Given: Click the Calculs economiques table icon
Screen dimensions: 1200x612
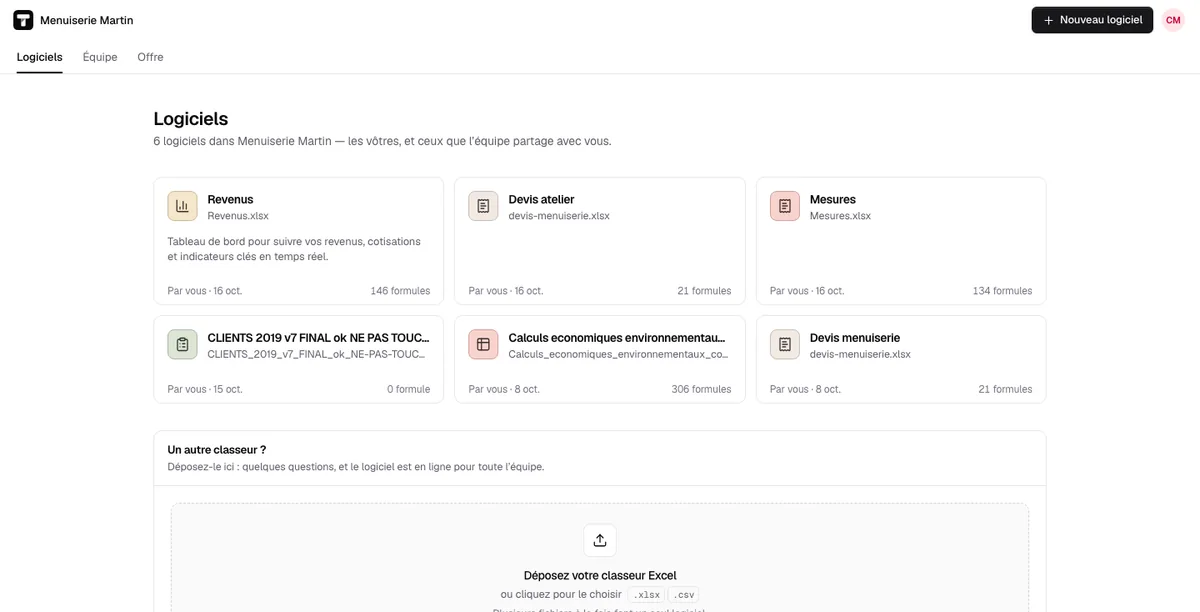Looking at the screenshot, I should 483,344.
